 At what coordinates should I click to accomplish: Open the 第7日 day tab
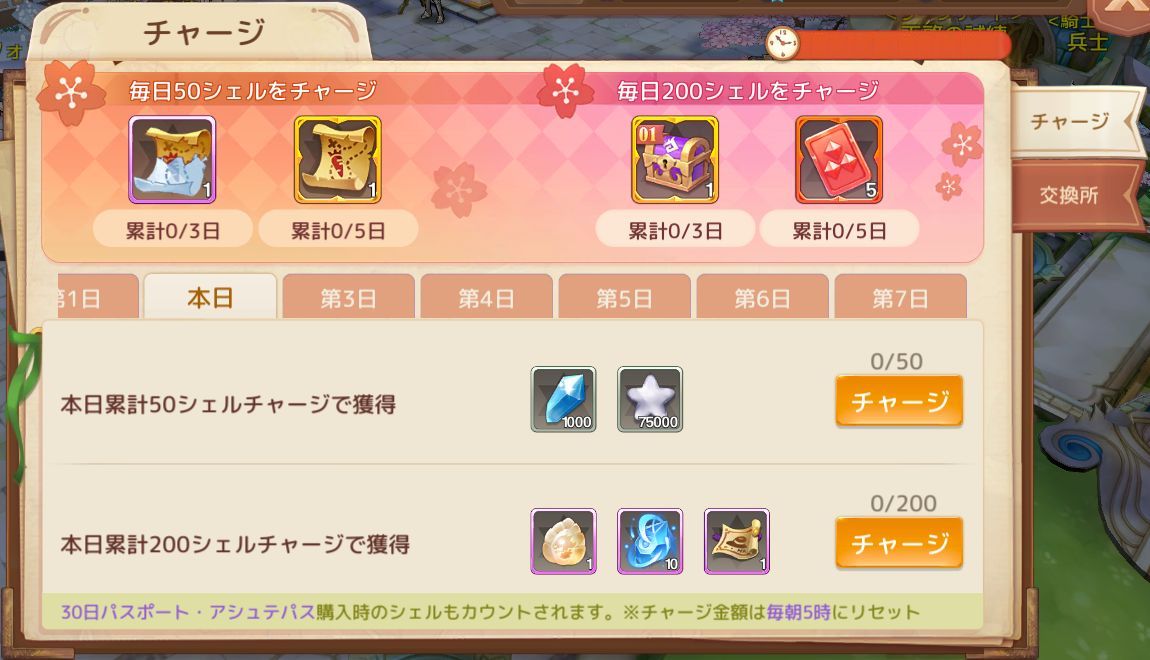[901, 297]
